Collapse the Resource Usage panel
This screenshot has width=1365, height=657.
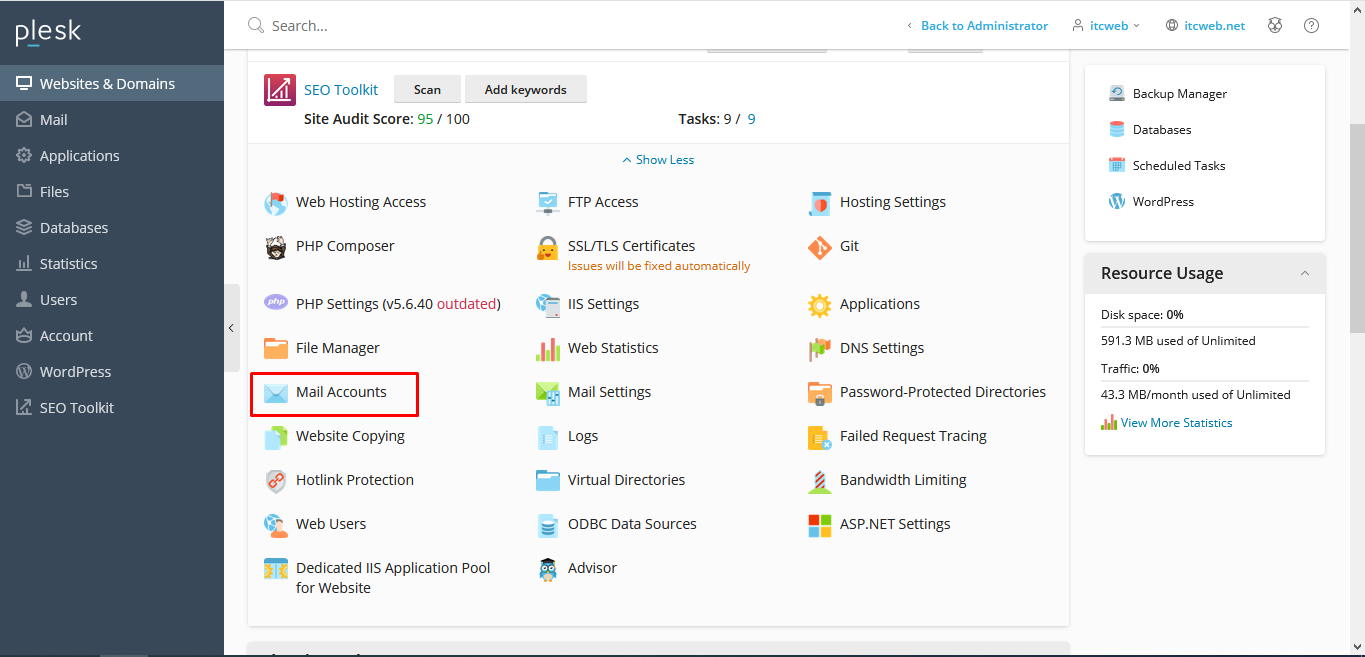pyautogui.click(x=1304, y=274)
